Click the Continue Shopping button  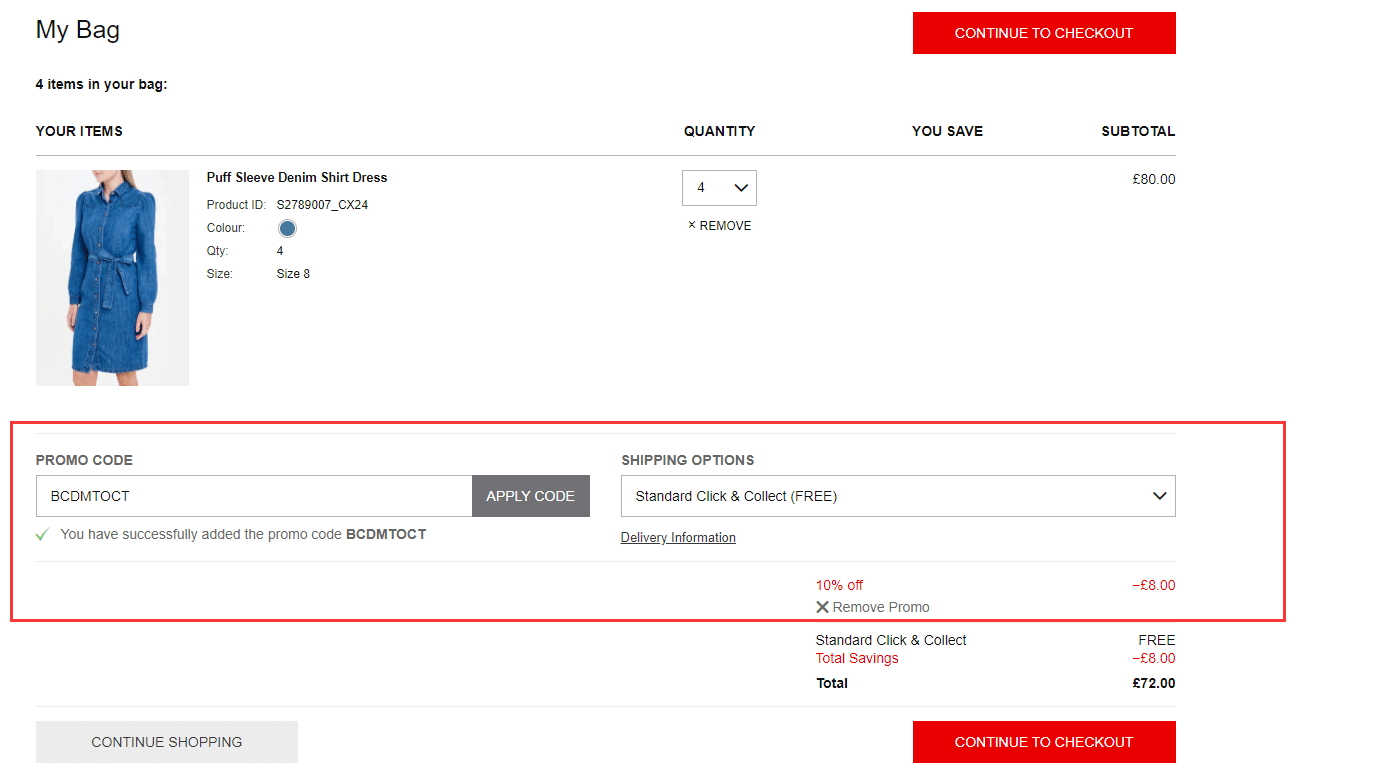tap(167, 742)
